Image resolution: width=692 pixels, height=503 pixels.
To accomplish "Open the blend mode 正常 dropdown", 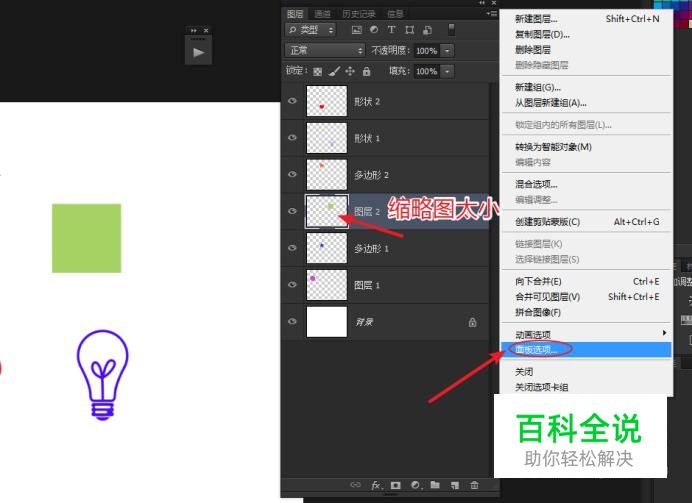I will 325,50.
